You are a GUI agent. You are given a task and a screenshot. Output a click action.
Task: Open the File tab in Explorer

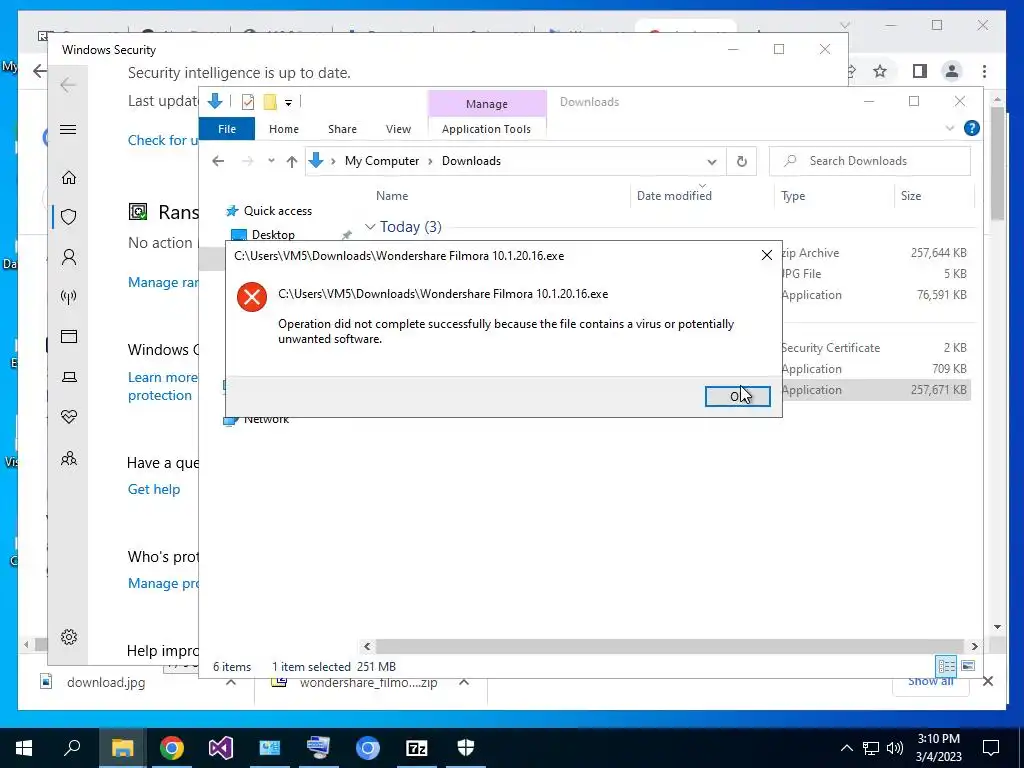pos(227,129)
